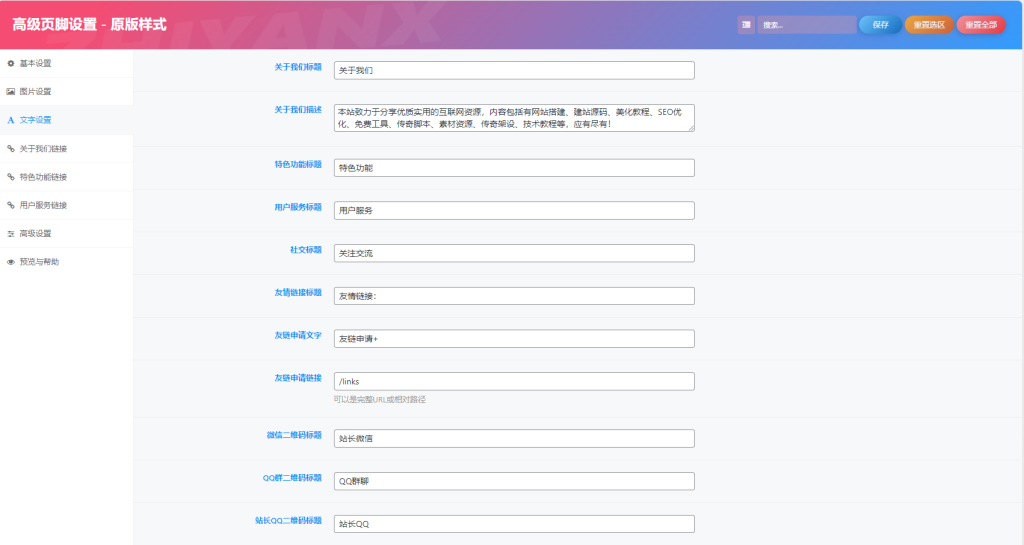Click the 特色功能标题 input field

point(514,168)
